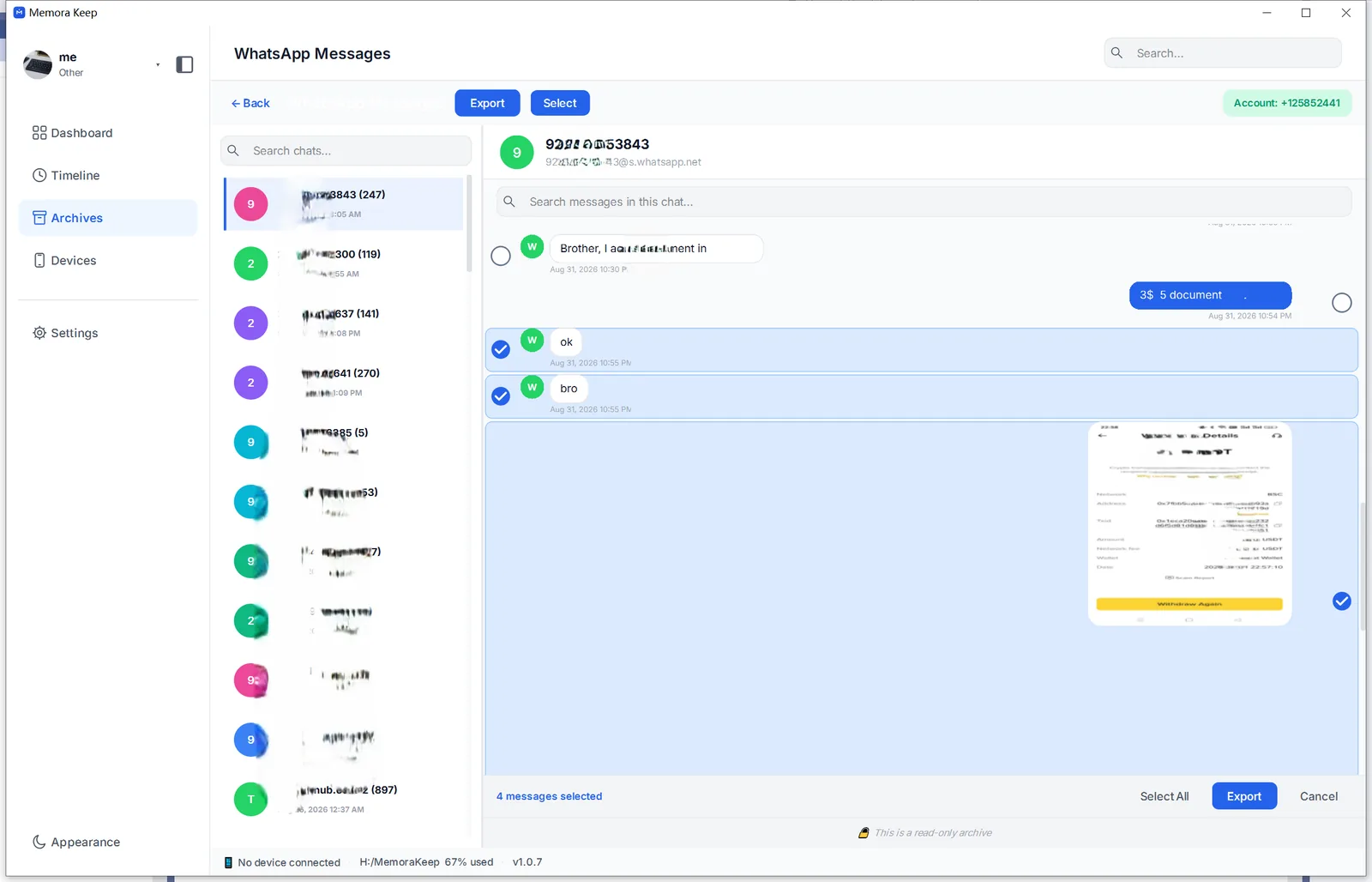1372x882 pixels.
Task: Focus the Search messages in this chat field
Action: 924,202
